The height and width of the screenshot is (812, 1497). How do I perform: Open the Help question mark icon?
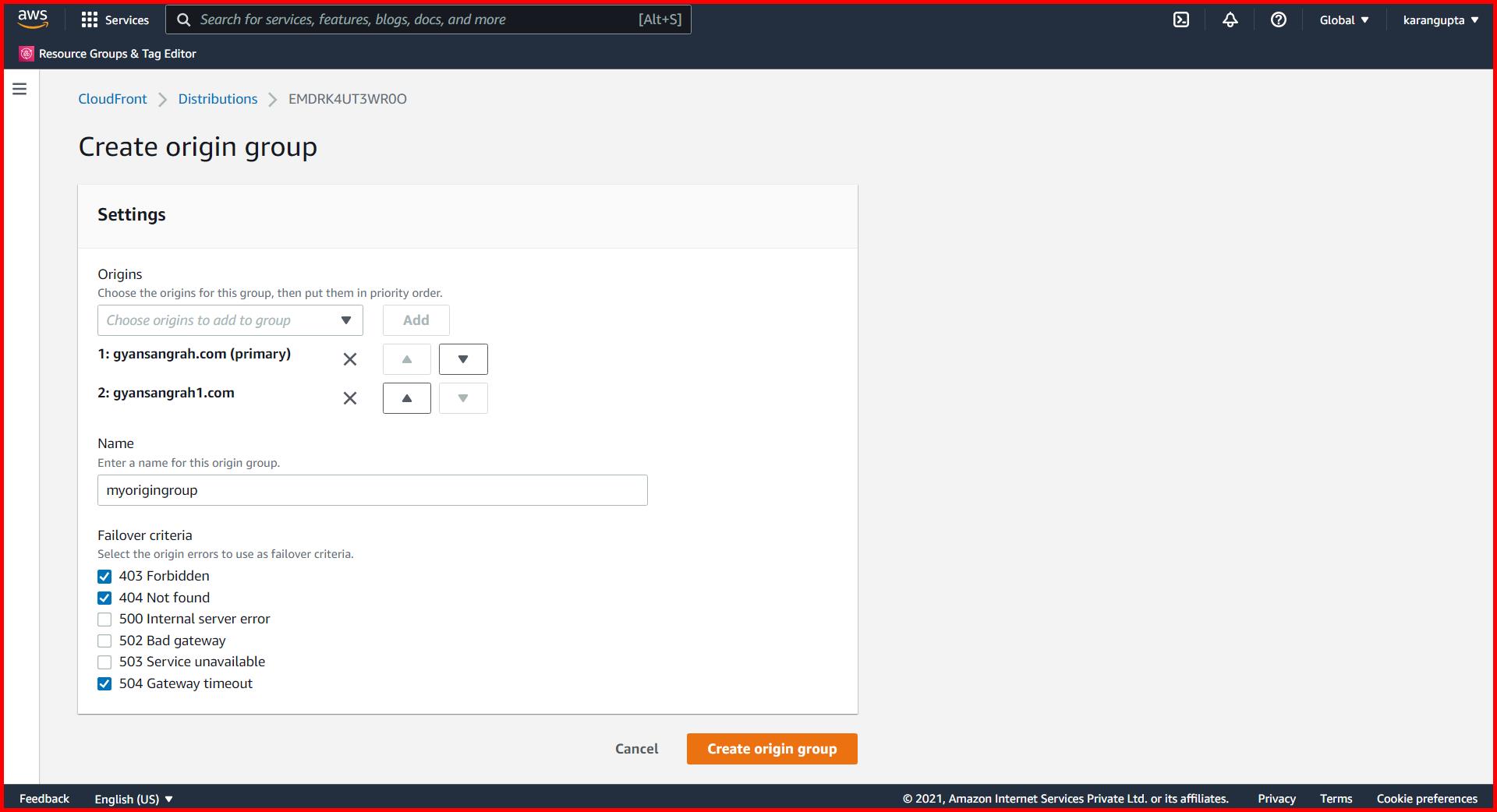point(1278,19)
